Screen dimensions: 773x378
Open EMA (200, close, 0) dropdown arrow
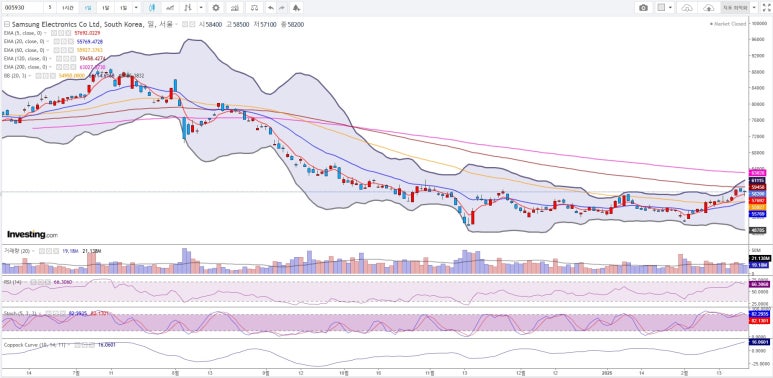(x=50, y=67)
